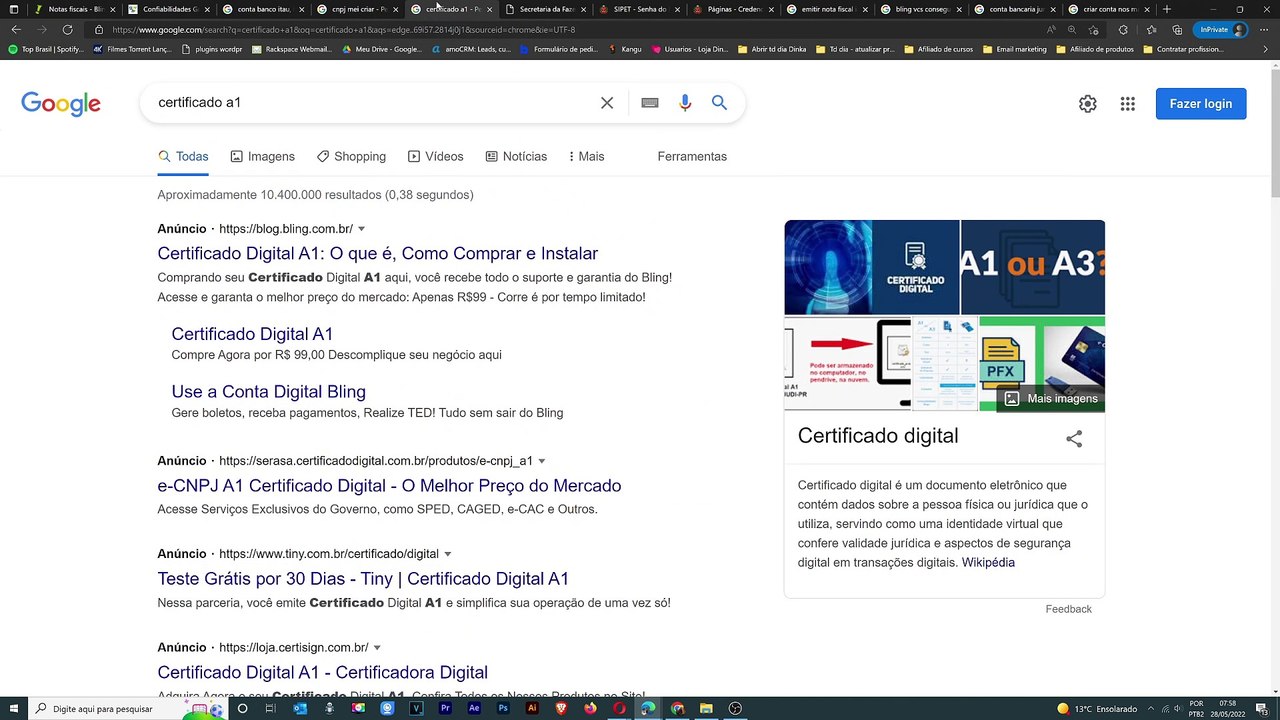The image size is (1280, 720).
Task: Open Teste Grátis por 30 Dias Tiny result
Action: pyautogui.click(x=363, y=579)
